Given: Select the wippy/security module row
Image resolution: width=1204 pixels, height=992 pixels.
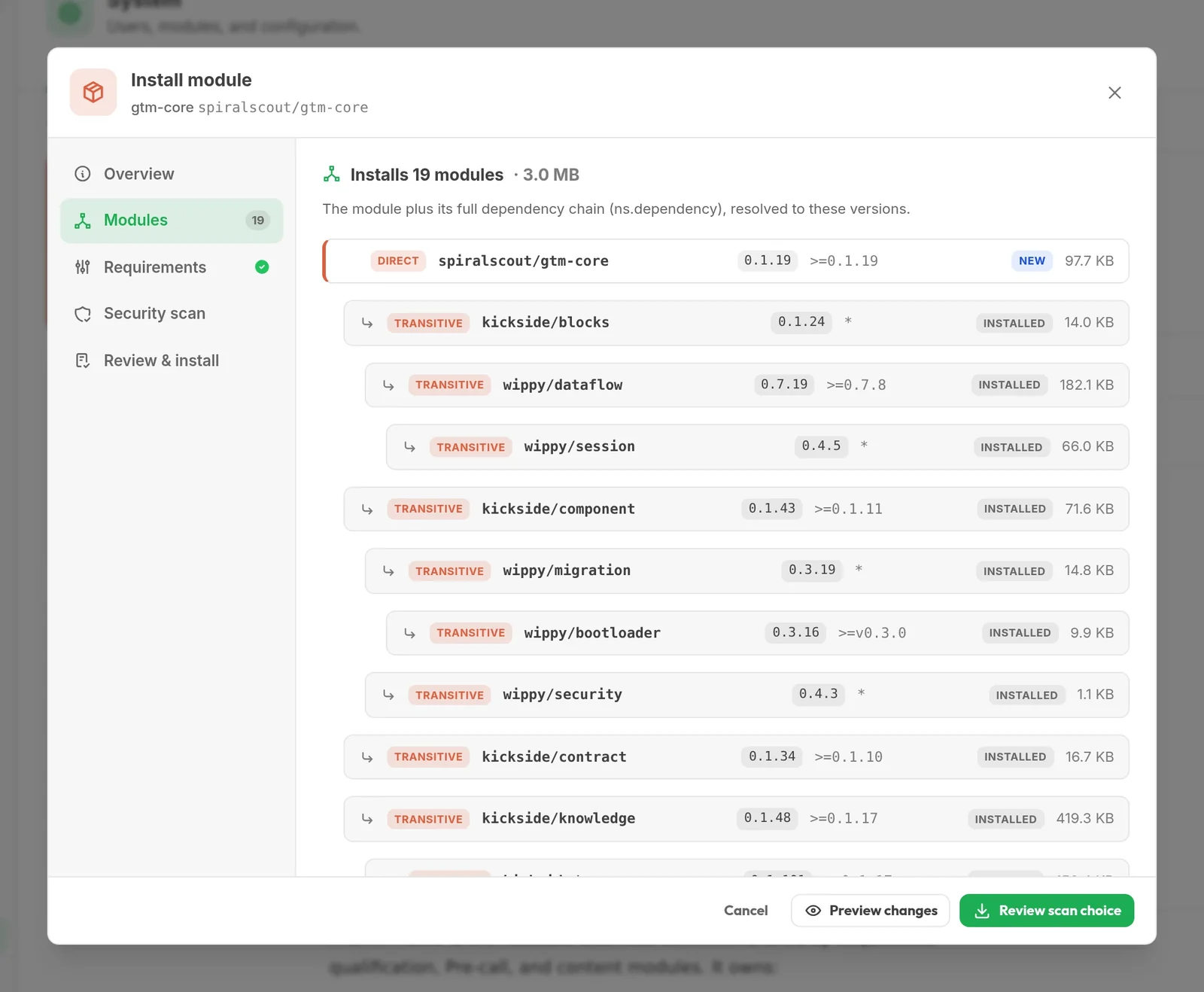Looking at the screenshot, I should (x=747, y=695).
